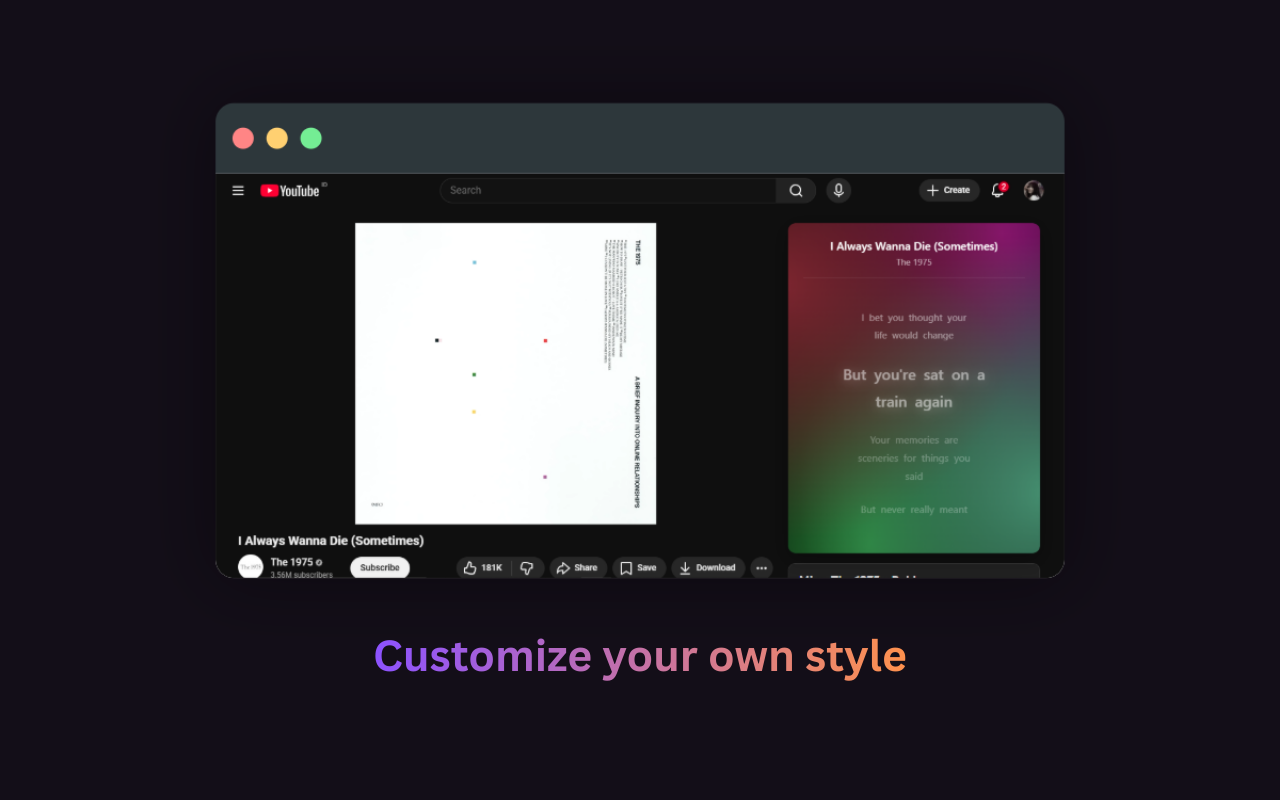The width and height of the screenshot is (1280, 800).
Task: Download the video
Action: click(708, 568)
